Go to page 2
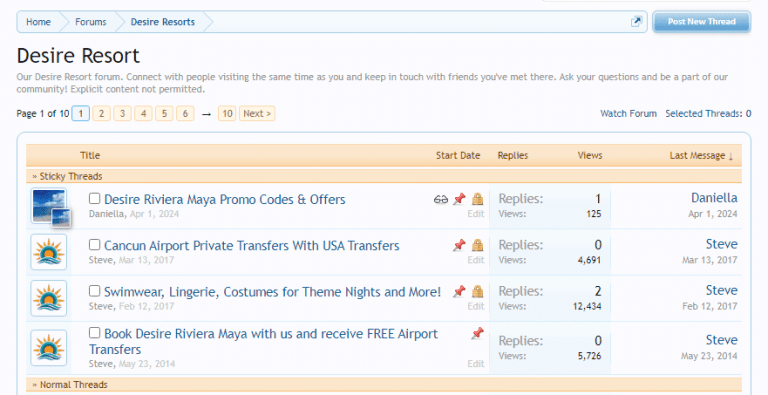The height and width of the screenshot is (395, 768). (101, 114)
